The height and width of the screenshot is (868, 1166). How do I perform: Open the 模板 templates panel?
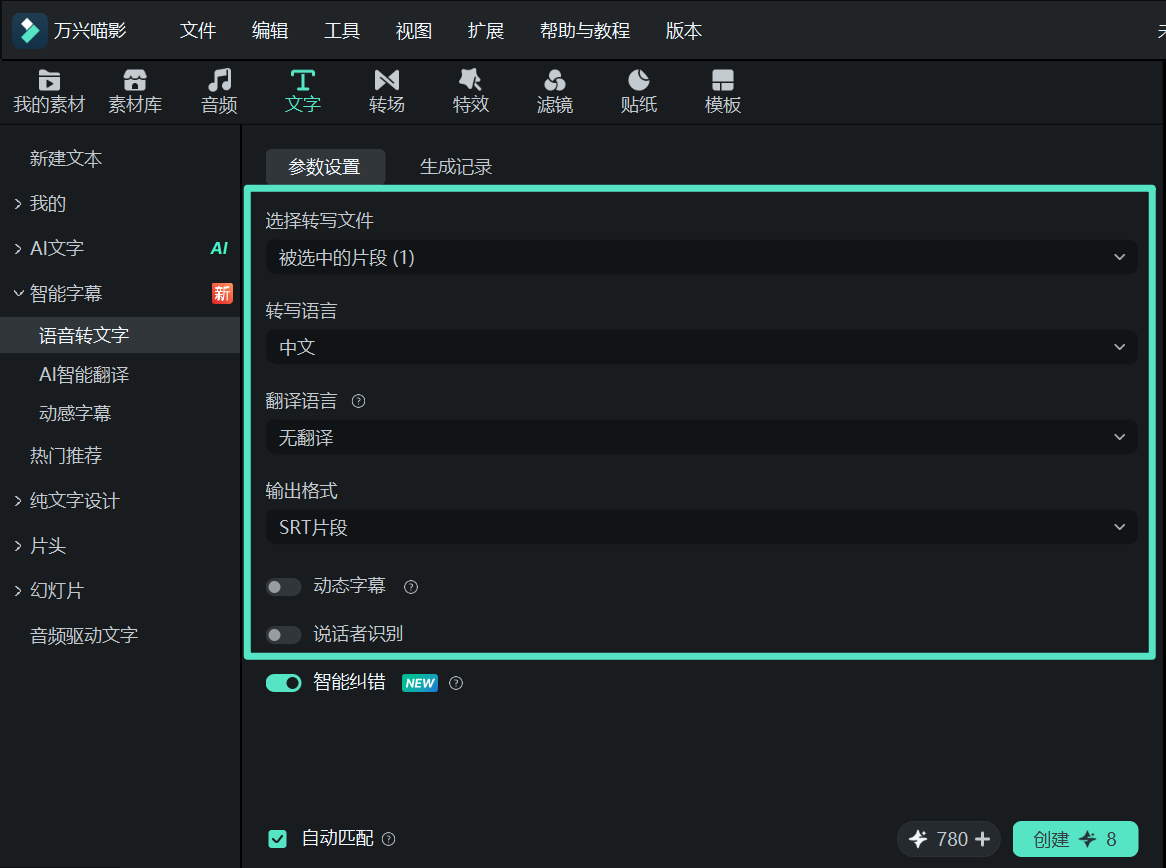pyautogui.click(x=723, y=91)
